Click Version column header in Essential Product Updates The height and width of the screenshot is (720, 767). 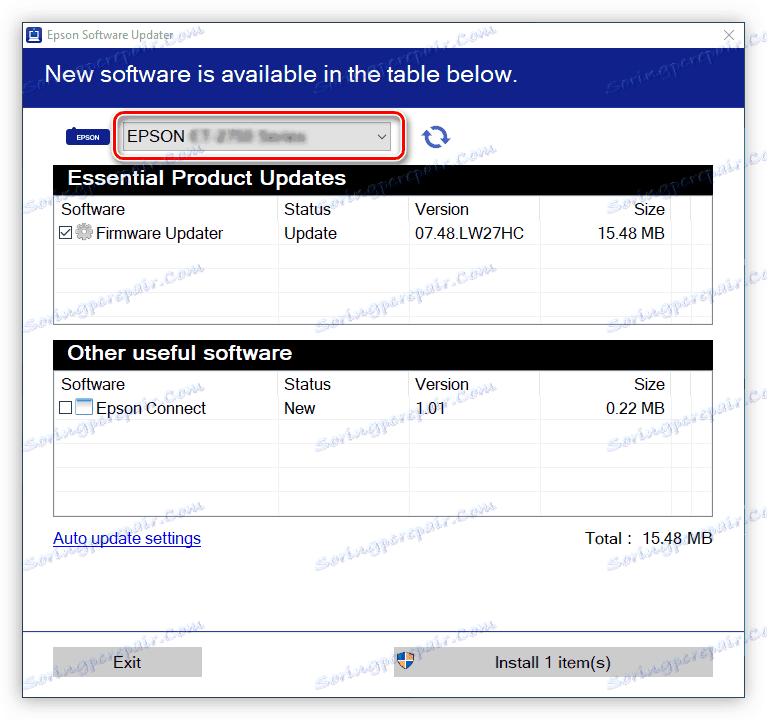[442, 209]
